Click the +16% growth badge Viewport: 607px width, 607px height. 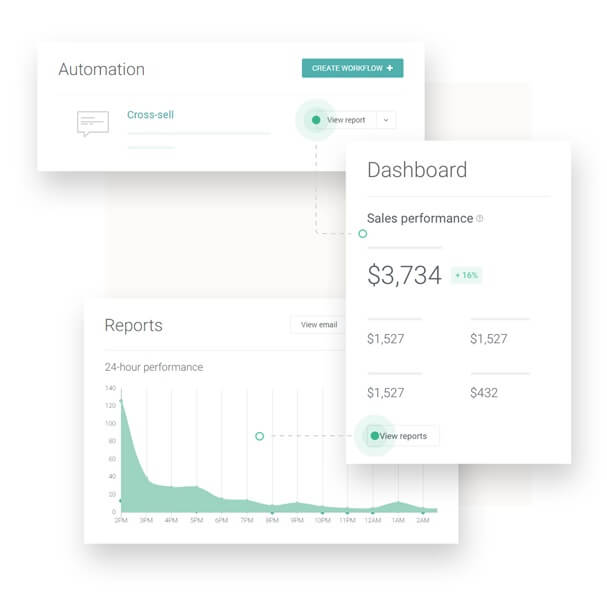click(466, 275)
